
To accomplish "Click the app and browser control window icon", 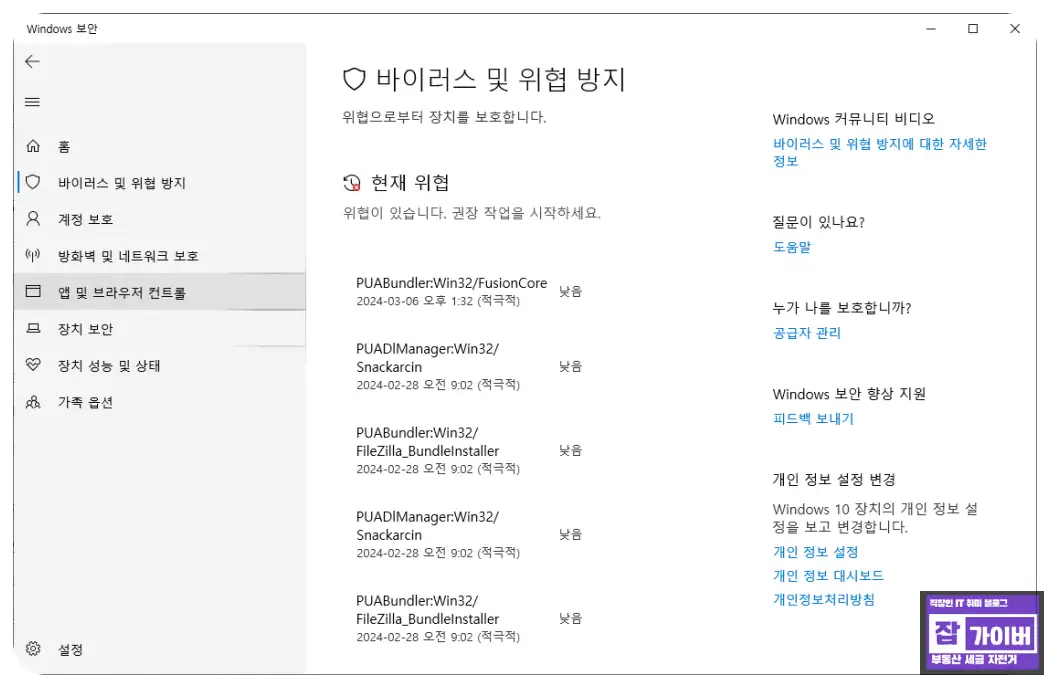I will point(33,291).
